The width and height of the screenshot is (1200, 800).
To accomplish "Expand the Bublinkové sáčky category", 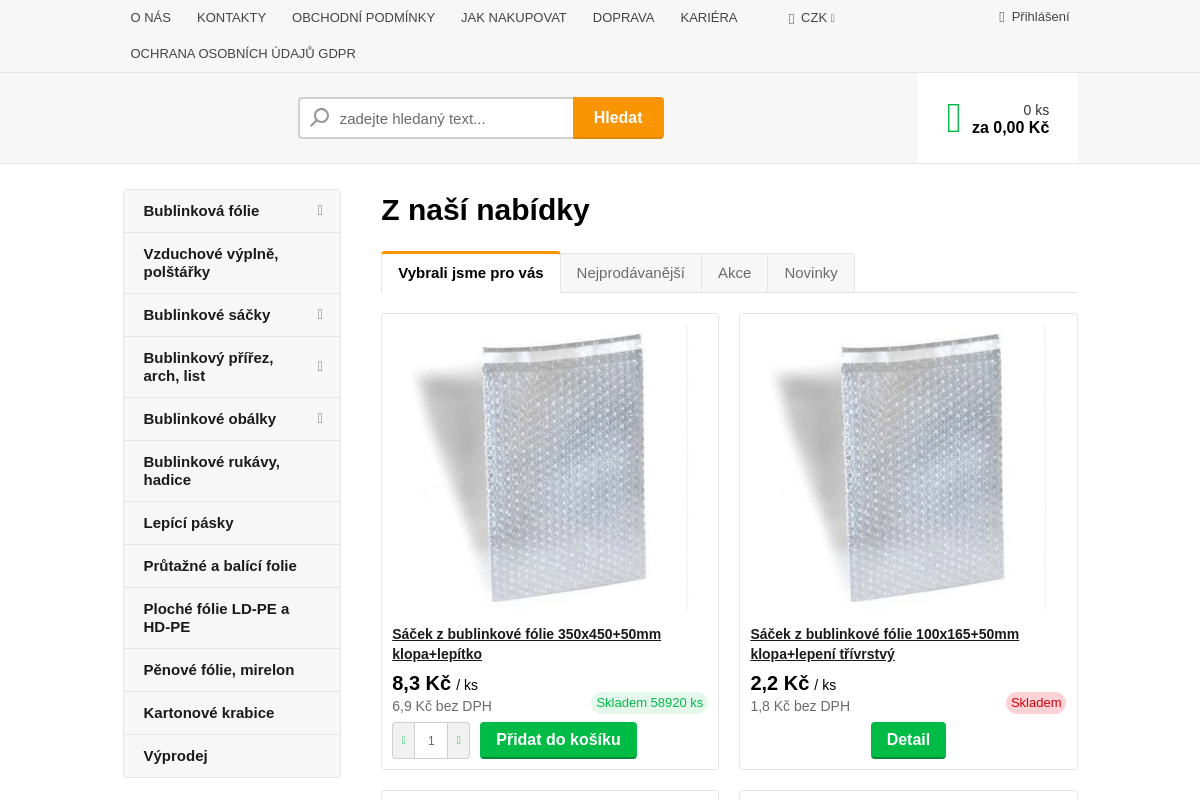I will (319, 314).
